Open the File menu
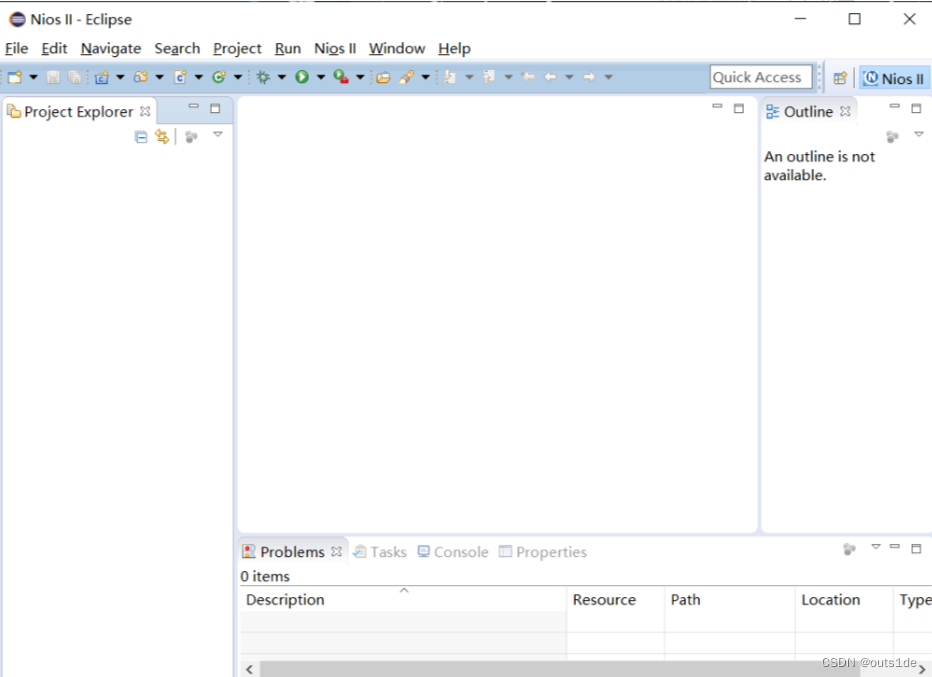The width and height of the screenshot is (932, 677). pyautogui.click(x=17, y=49)
